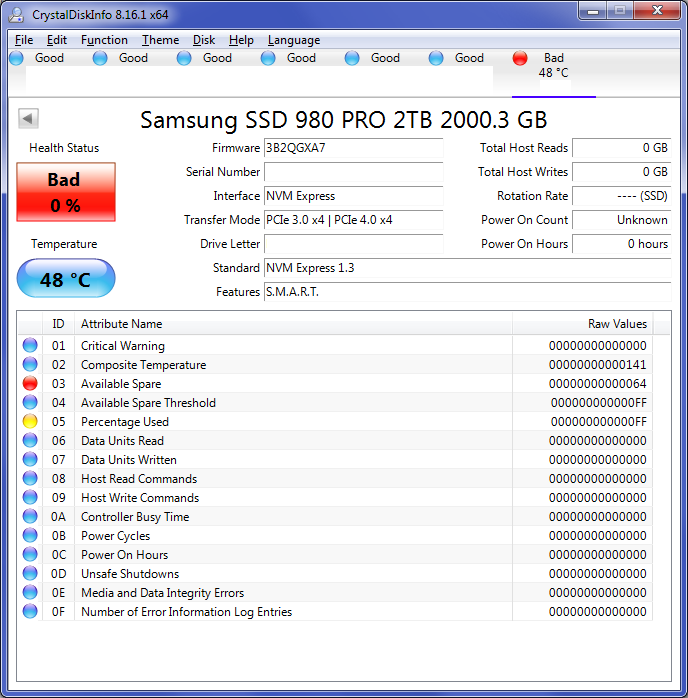Click raw value 0000000000141
The height and width of the screenshot is (698, 688).
pos(597,365)
